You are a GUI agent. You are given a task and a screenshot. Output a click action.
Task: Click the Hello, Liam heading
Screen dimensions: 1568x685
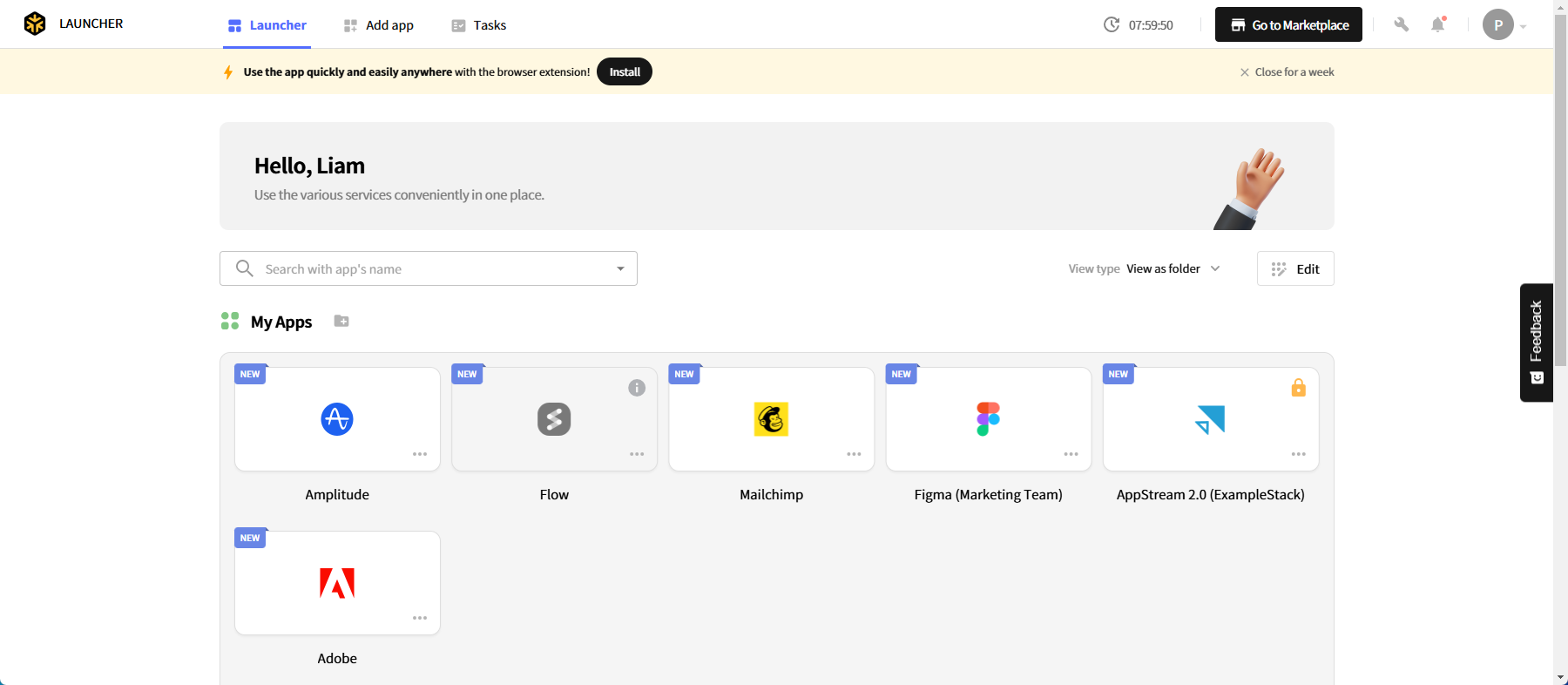[x=309, y=166]
